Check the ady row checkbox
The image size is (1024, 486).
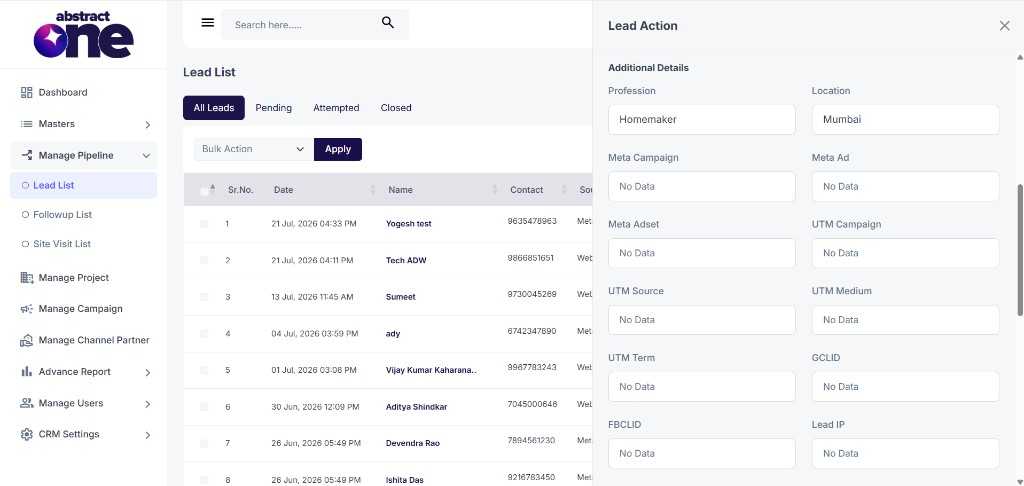click(204, 333)
